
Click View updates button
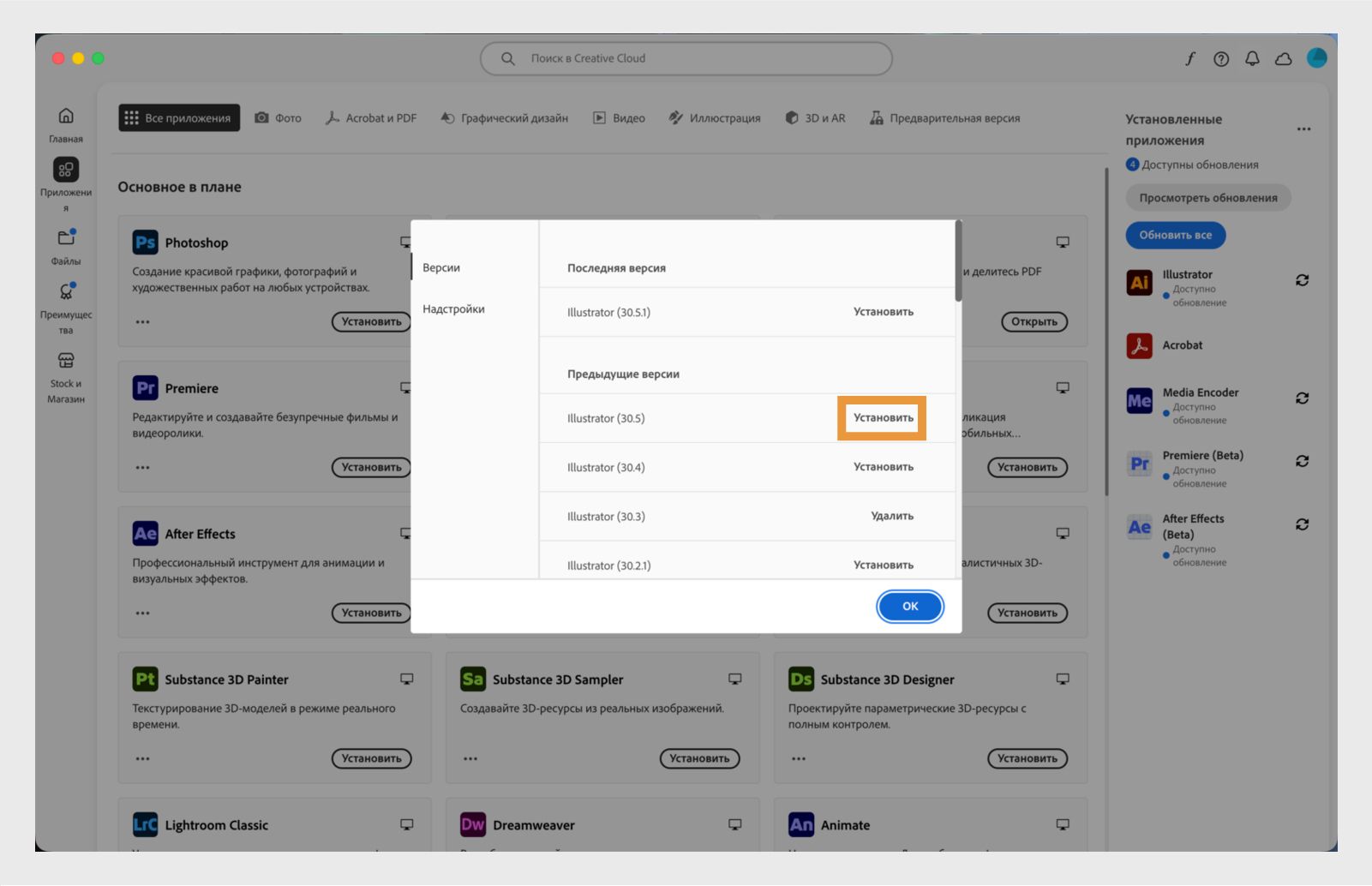(x=1208, y=198)
